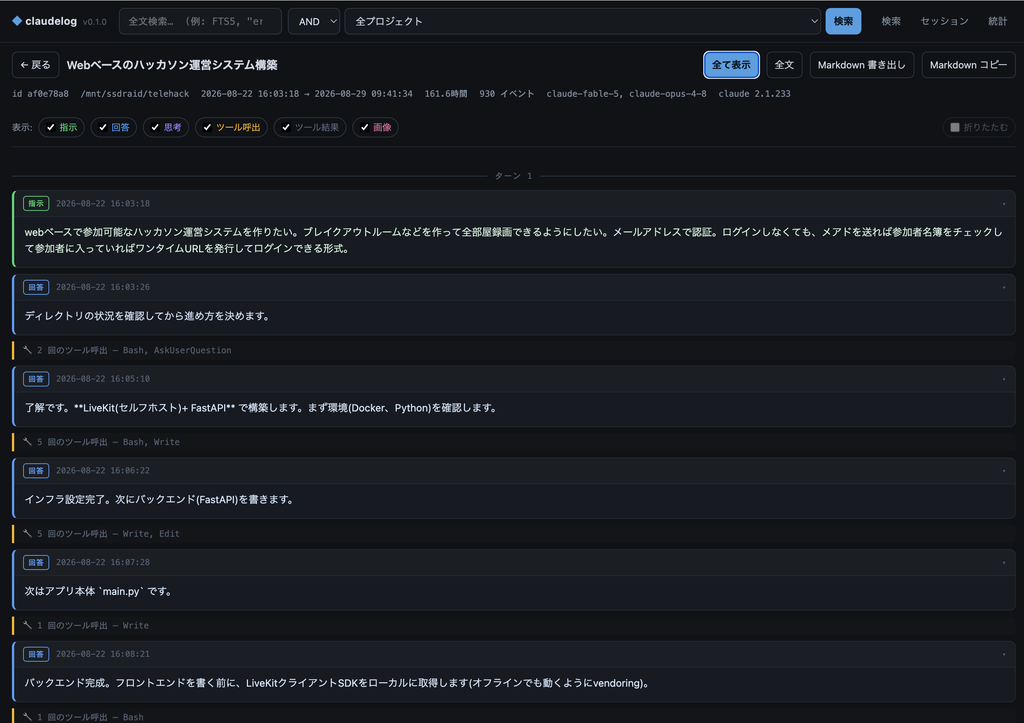Expand 5 回のツール呼出 Write, Edit row
The image size is (1024, 723).
tap(513, 534)
